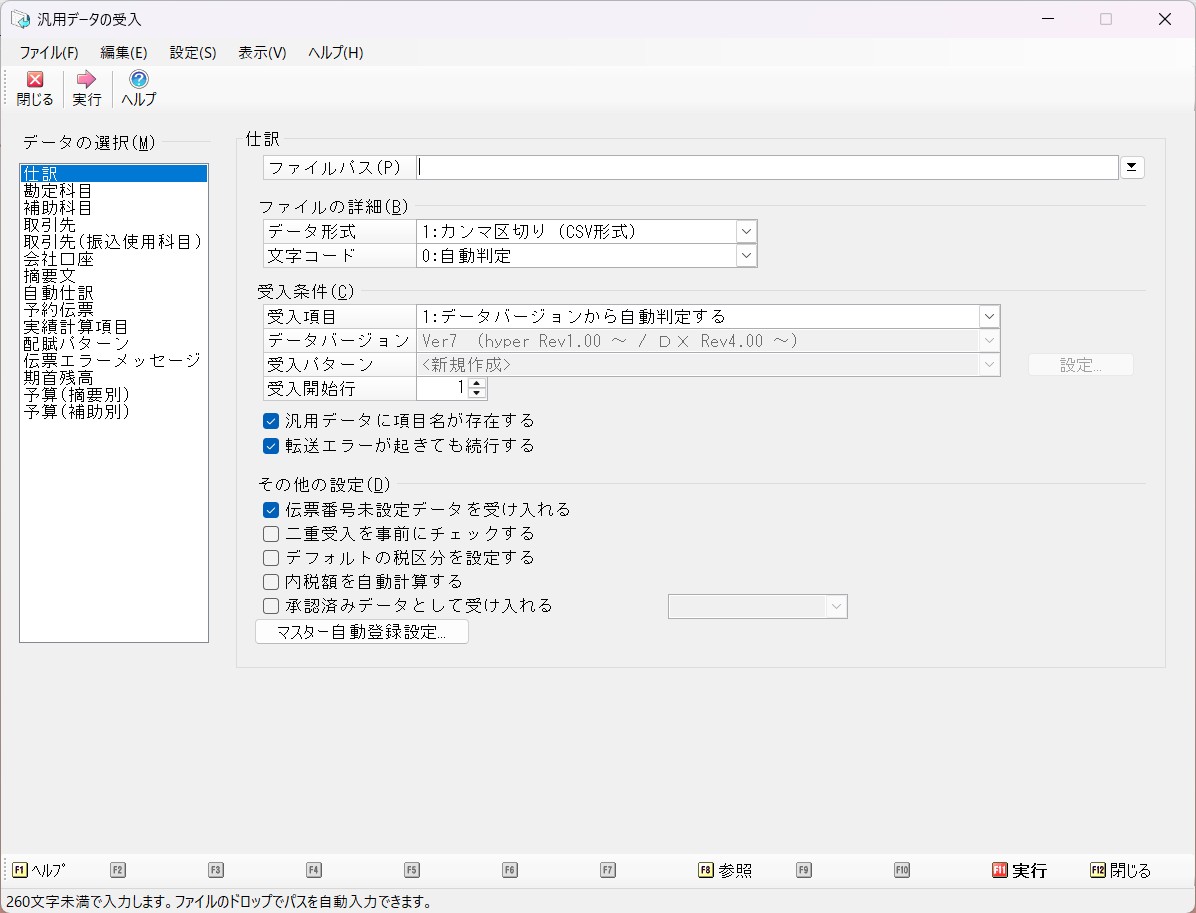This screenshot has height=913, width=1196.
Task: Open the ファイル(F) menu
Action: 48,53
